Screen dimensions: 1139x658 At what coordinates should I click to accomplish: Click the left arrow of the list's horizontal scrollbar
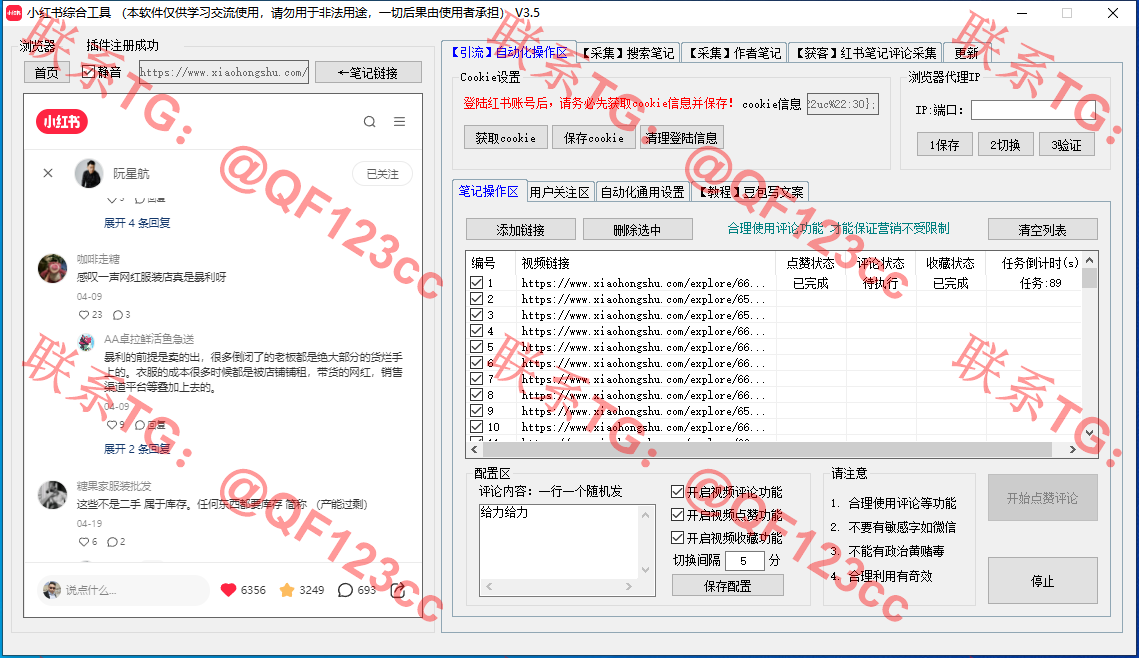pos(474,450)
